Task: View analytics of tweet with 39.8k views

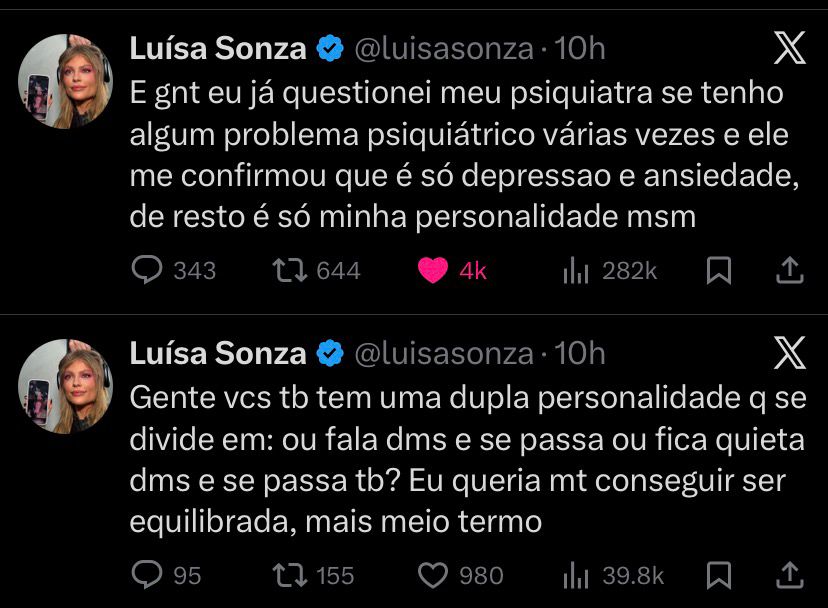Action: click(576, 574)
